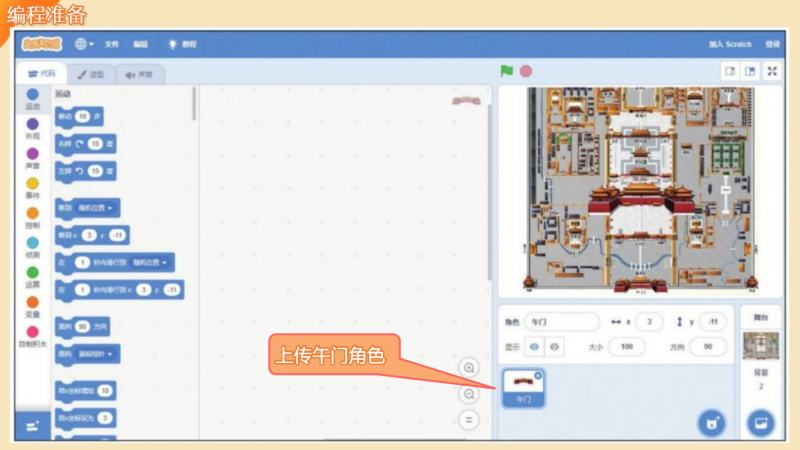Select the 侦测 (Sensing) block category

click(33, 247)
